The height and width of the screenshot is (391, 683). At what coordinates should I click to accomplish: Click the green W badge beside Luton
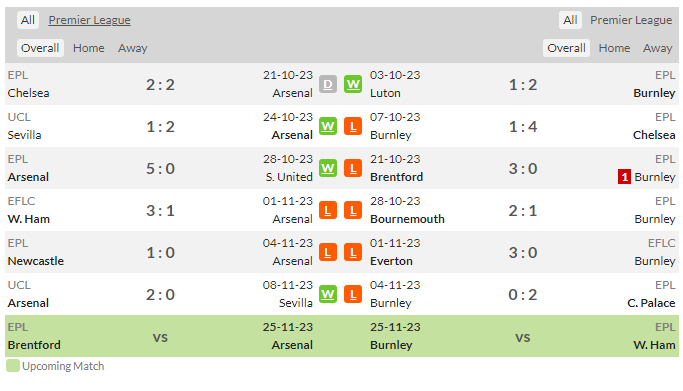[353, 84]
